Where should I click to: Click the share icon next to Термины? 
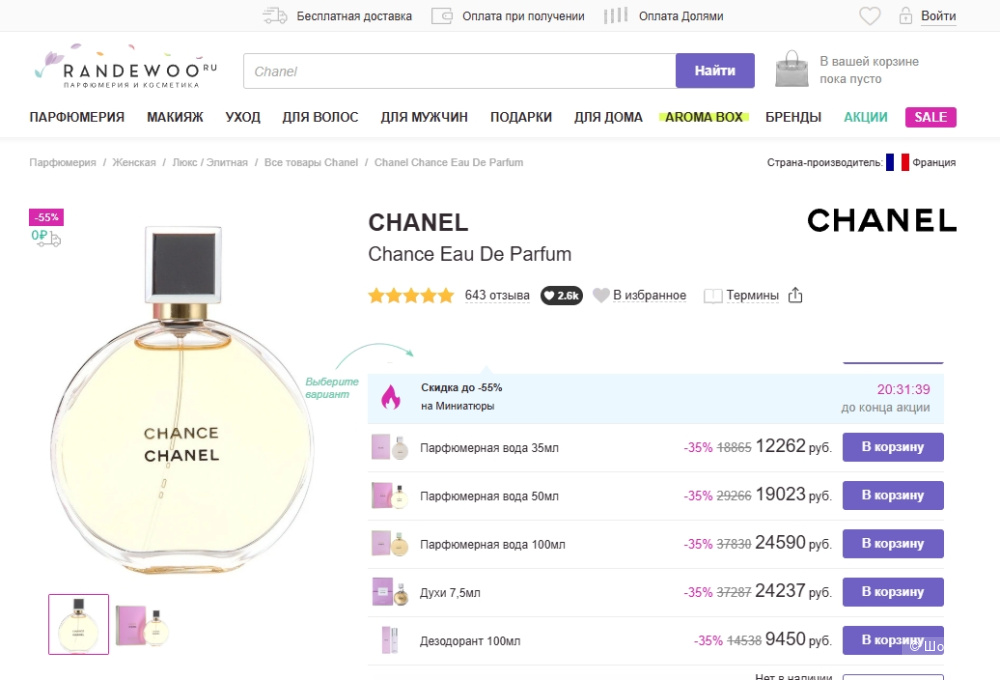click(795, 295)
